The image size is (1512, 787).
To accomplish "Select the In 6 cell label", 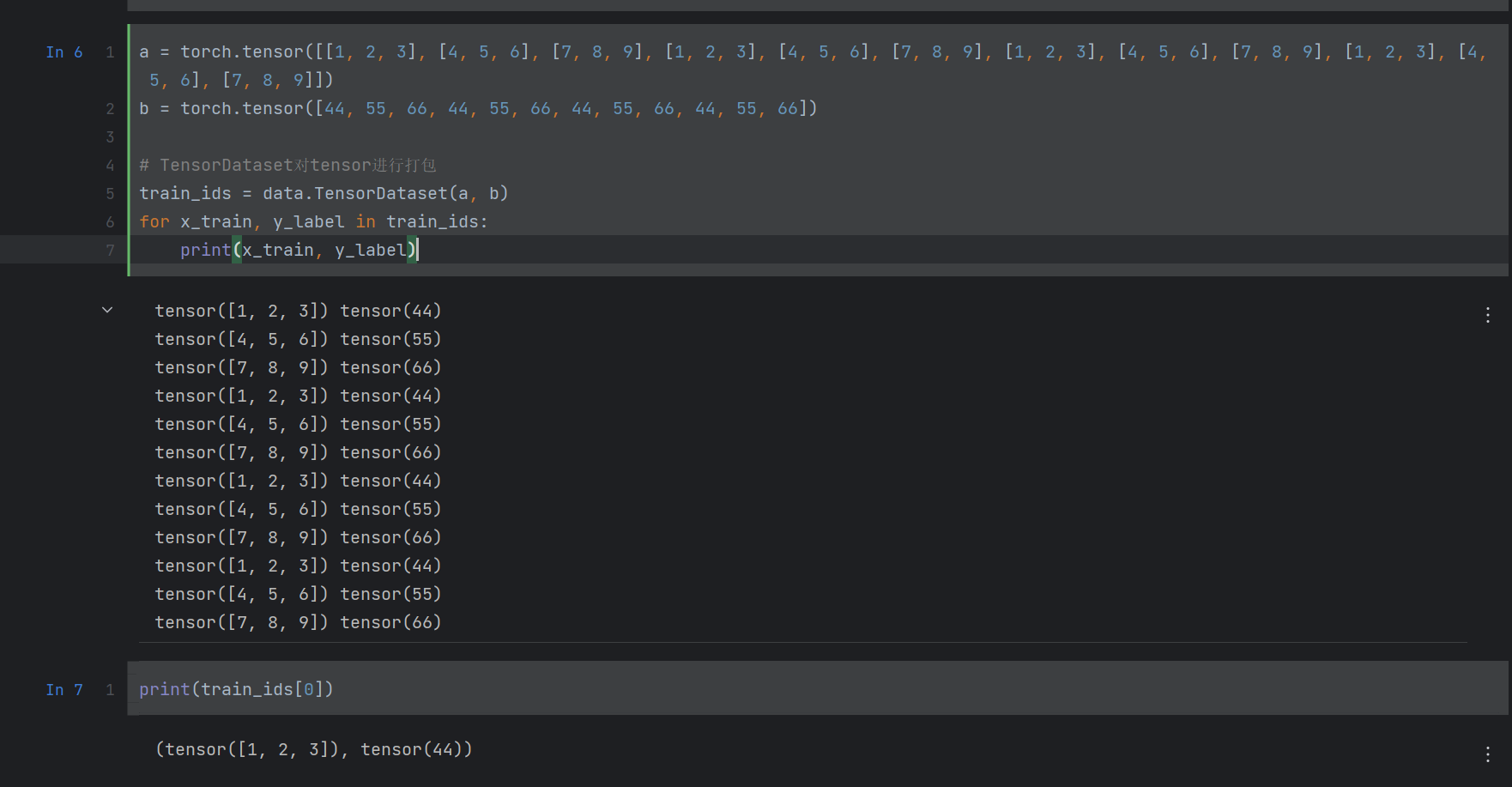I will [64, 52].
